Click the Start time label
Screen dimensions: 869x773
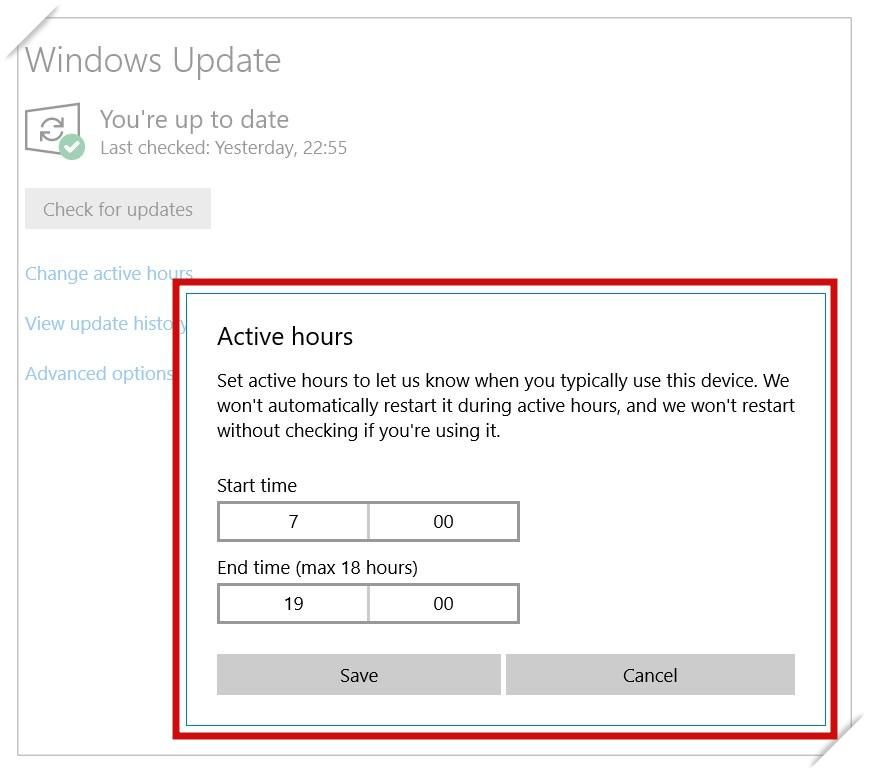click(257, 485)
